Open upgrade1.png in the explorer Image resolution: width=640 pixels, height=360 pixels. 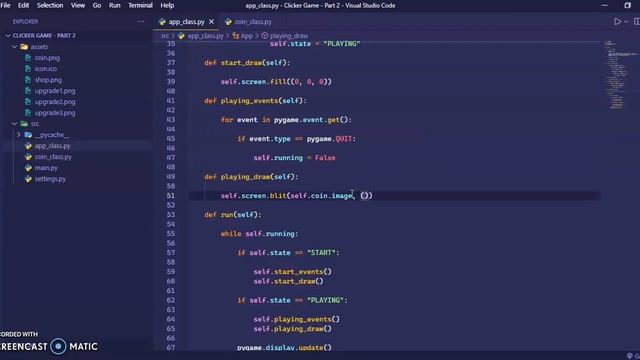(55, 91)
